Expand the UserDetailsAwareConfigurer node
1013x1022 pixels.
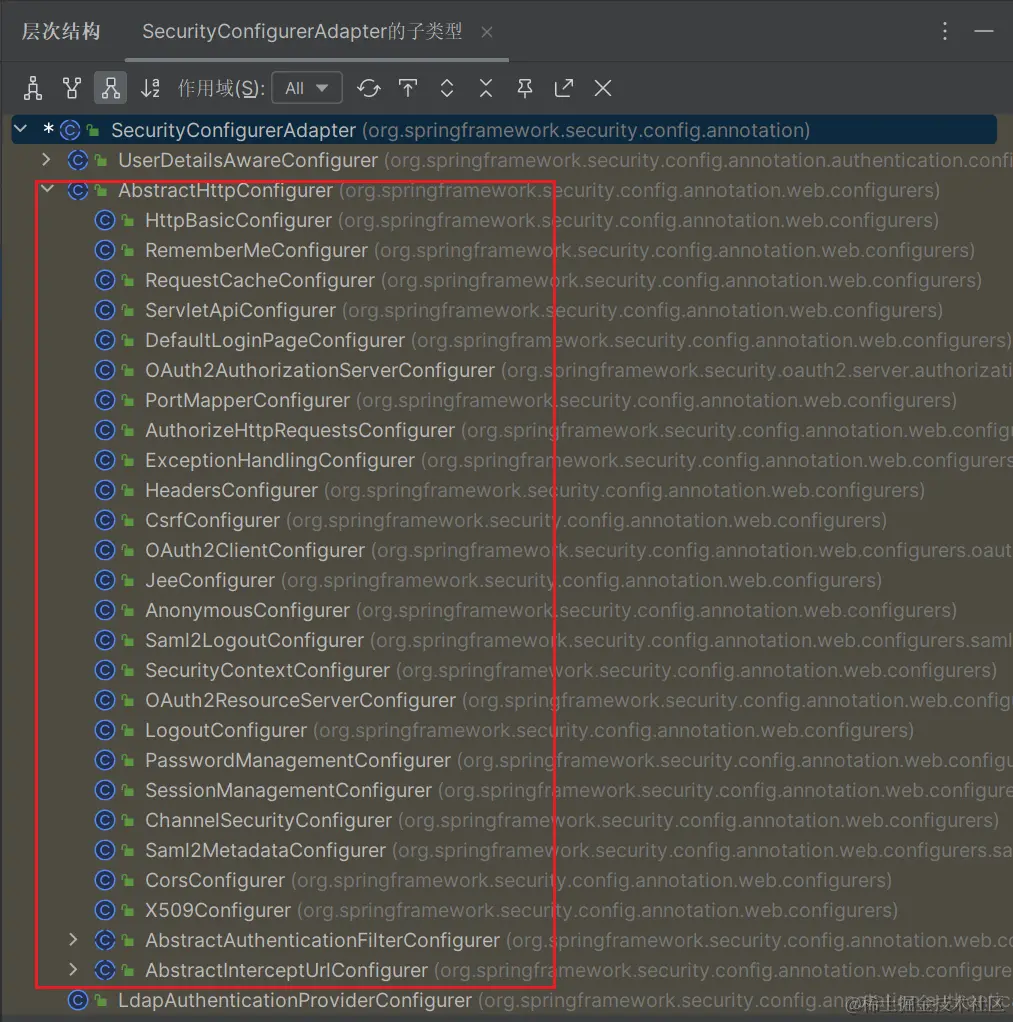(x=46, y=160)
